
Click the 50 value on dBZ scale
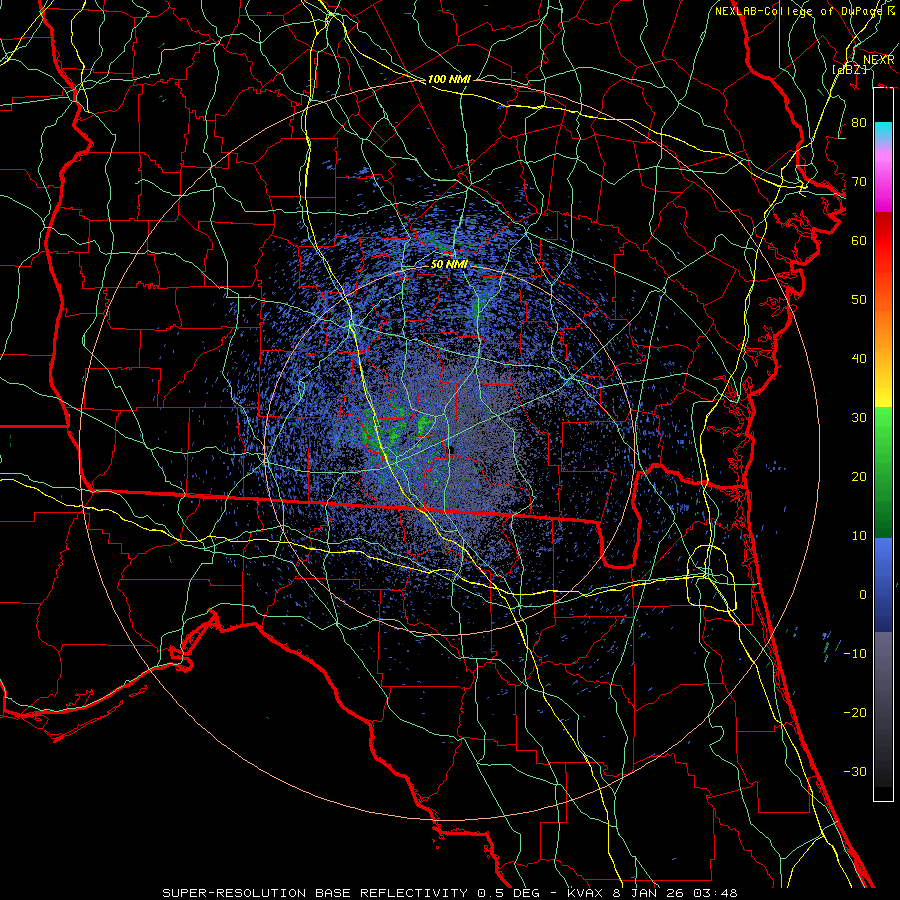coord(859,300)
